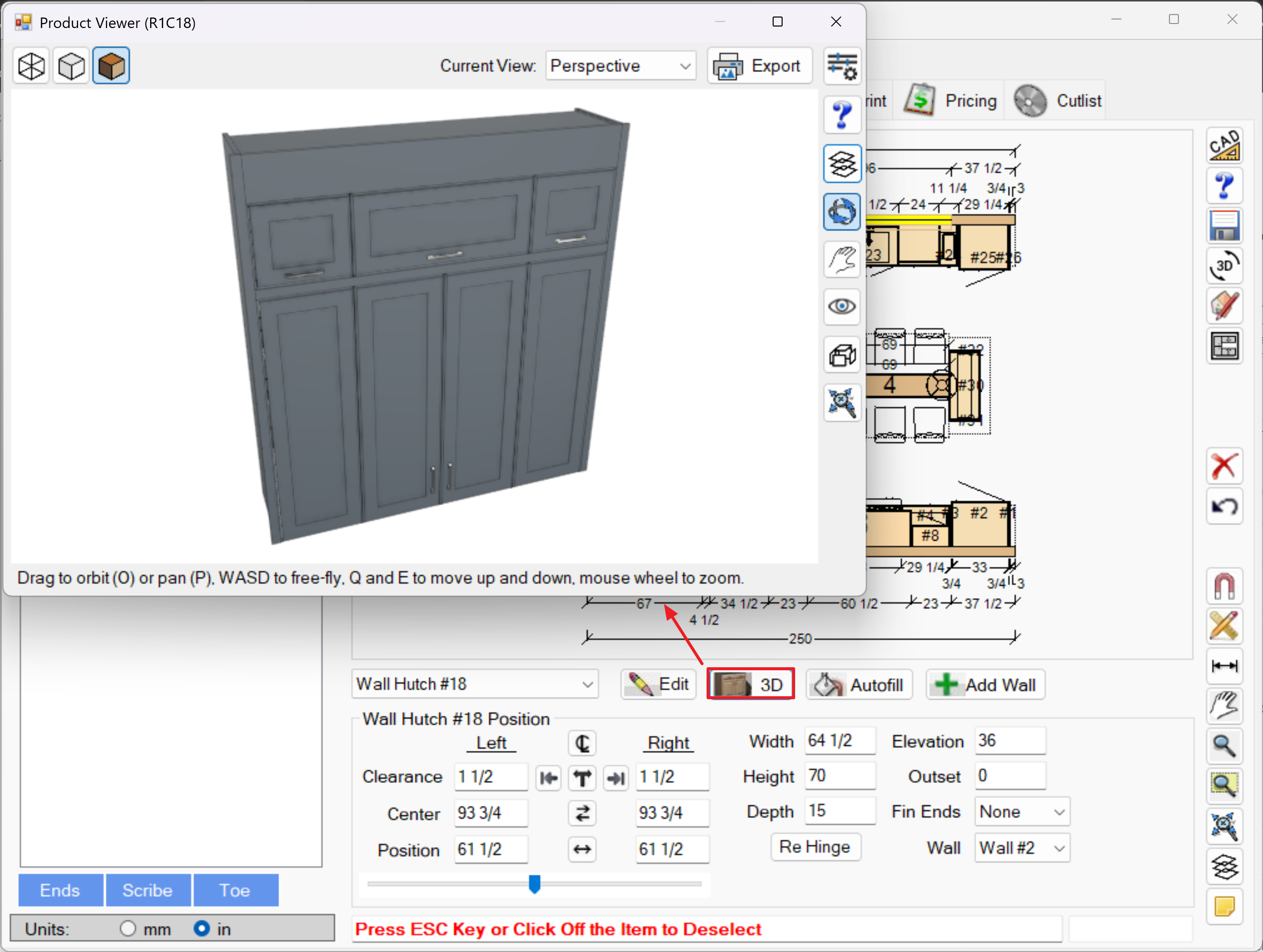Viewport: 1263px width, 952px height.
Task: Click the magnet snap icon
Action: [1225, 586]
